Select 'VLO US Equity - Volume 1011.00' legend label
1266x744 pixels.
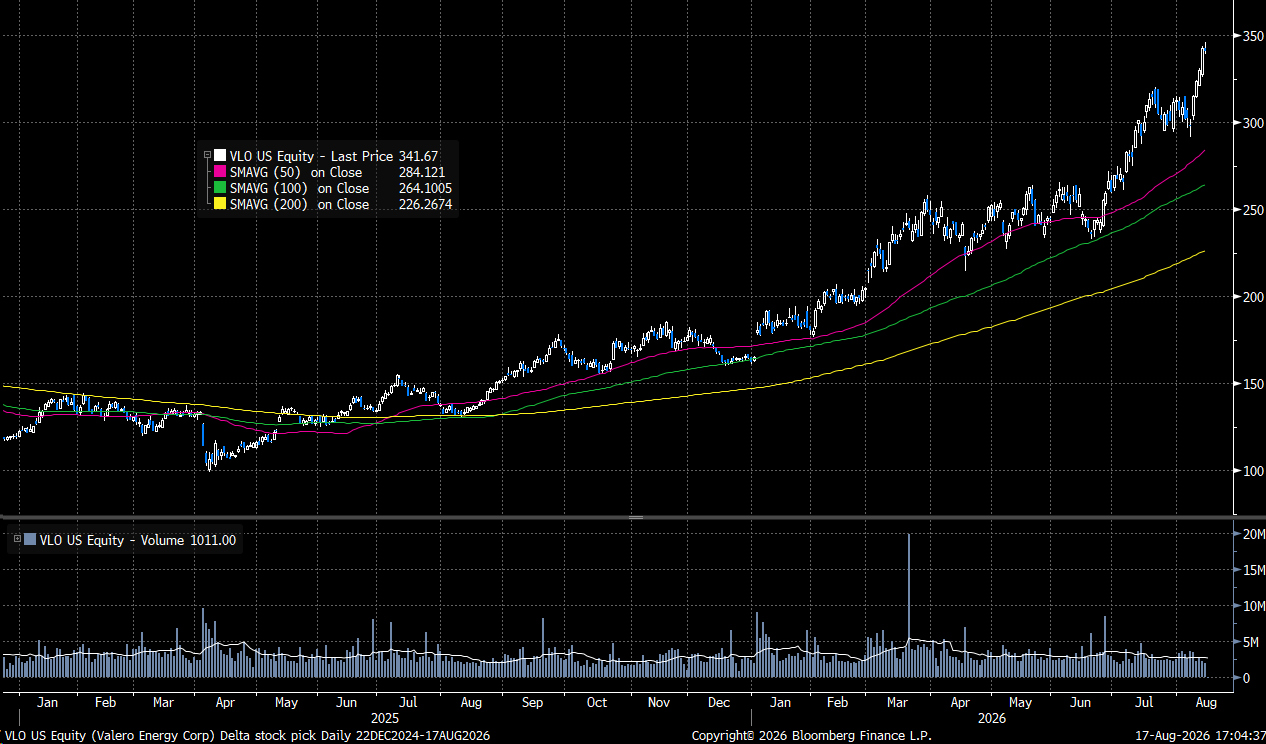(138, 540)
